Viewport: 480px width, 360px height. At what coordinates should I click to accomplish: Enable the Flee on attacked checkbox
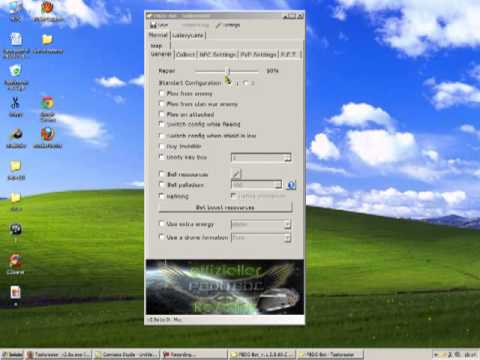[162, 114]
